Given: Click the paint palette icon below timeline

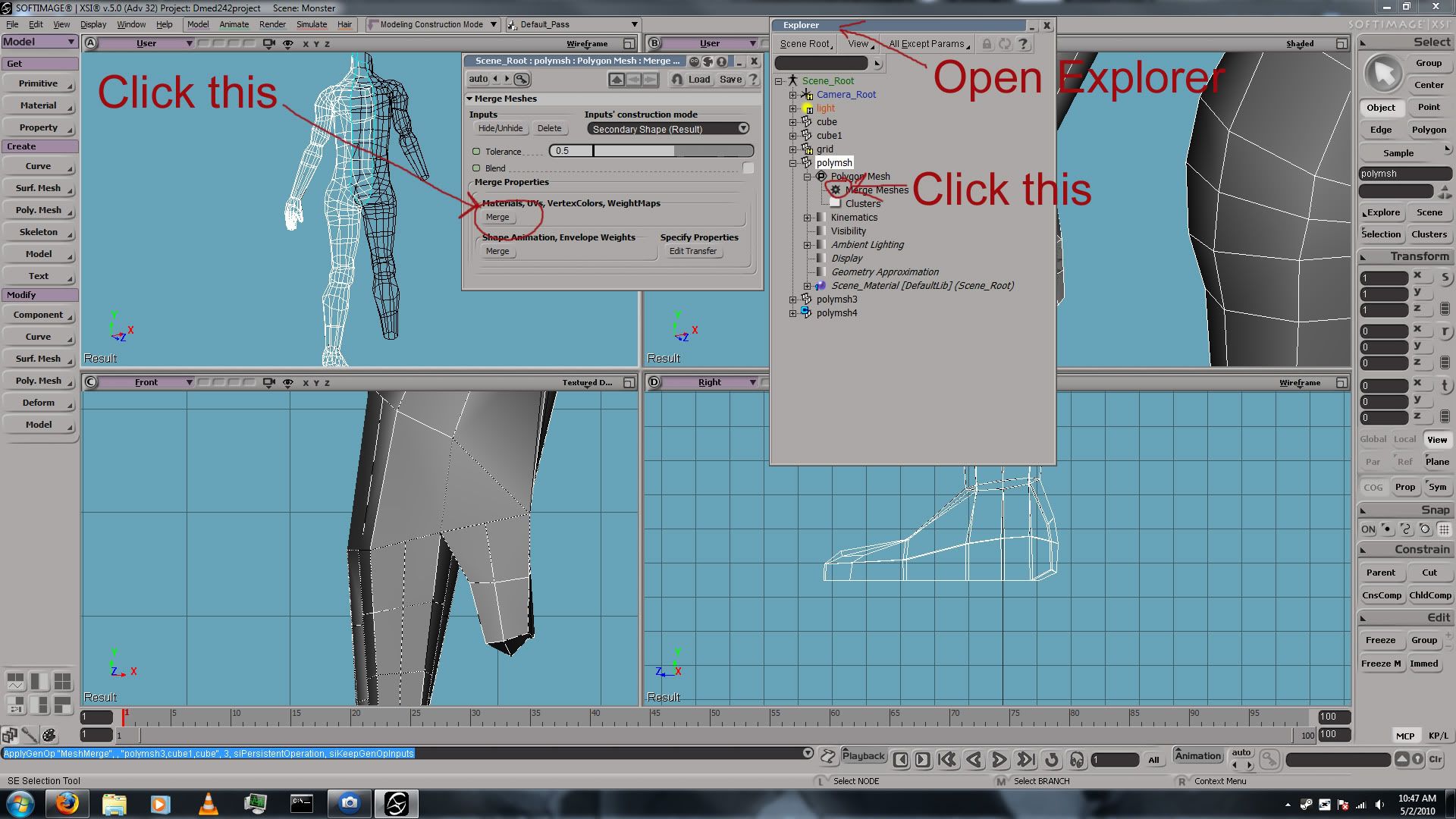Looking at the screenshot, I should (49, 735).
